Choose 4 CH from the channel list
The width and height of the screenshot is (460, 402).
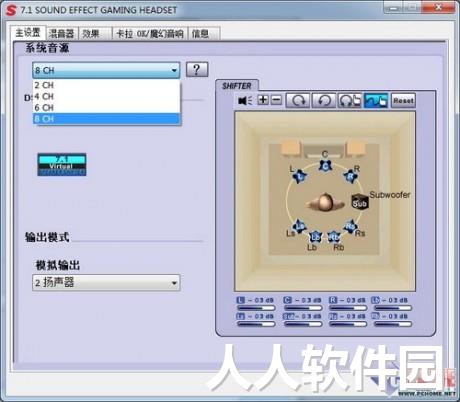106,96
